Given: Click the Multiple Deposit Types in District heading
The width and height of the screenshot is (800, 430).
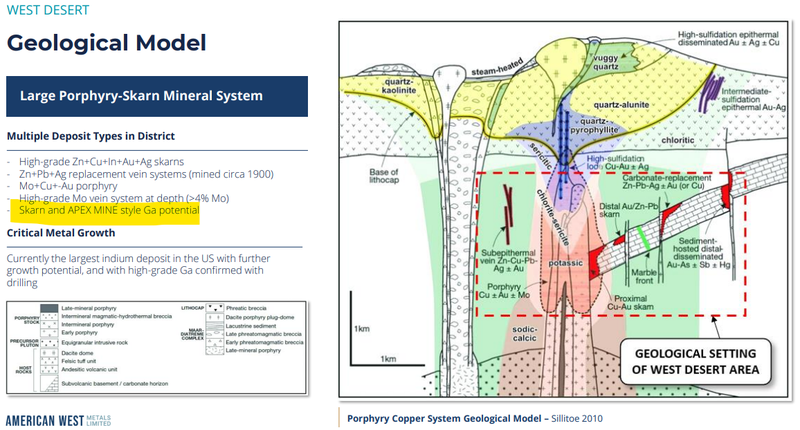Looking at the screenshot, I should 90,136.
